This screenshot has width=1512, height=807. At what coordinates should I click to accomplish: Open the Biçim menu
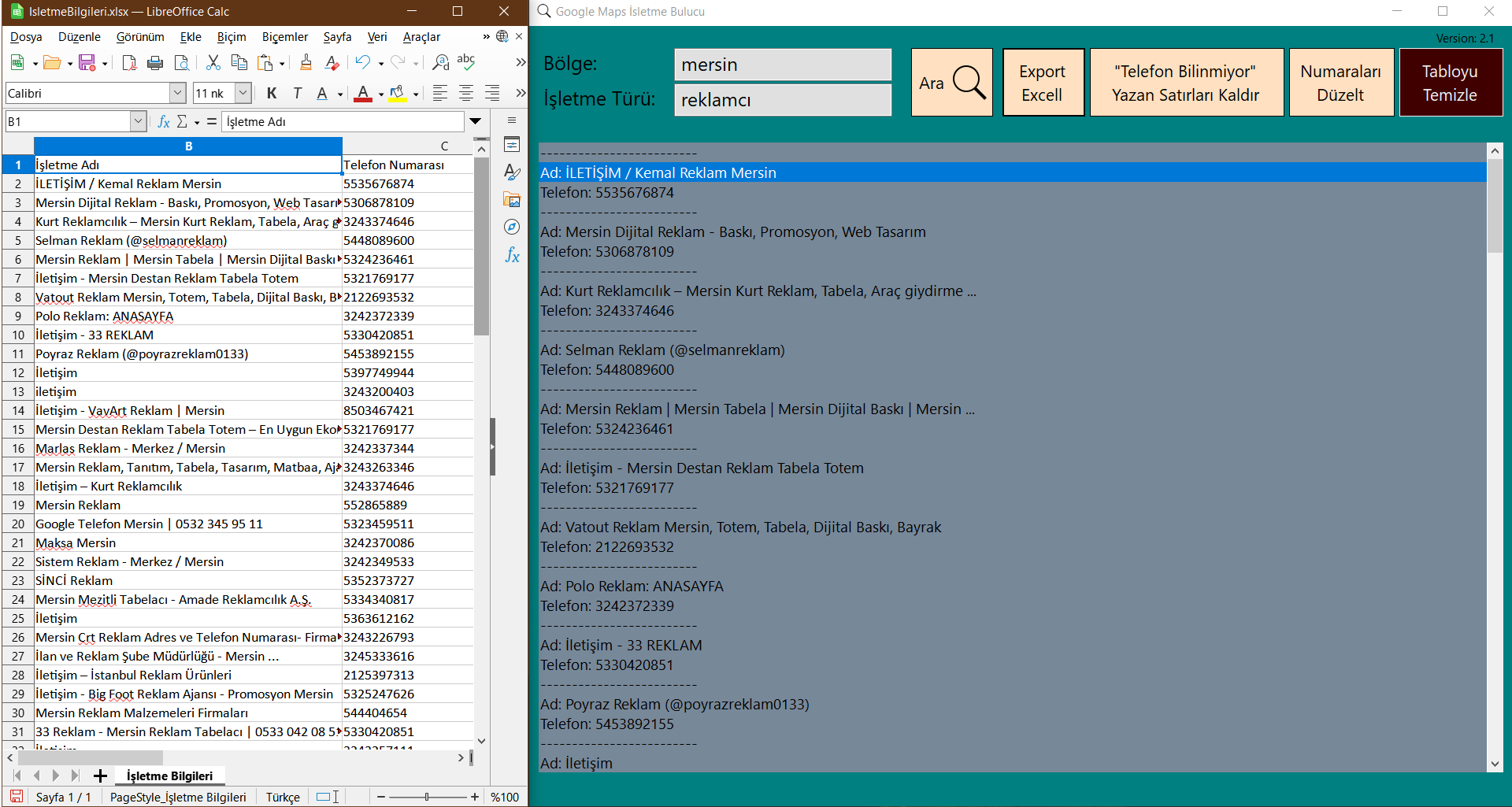(x=232, y=37)
